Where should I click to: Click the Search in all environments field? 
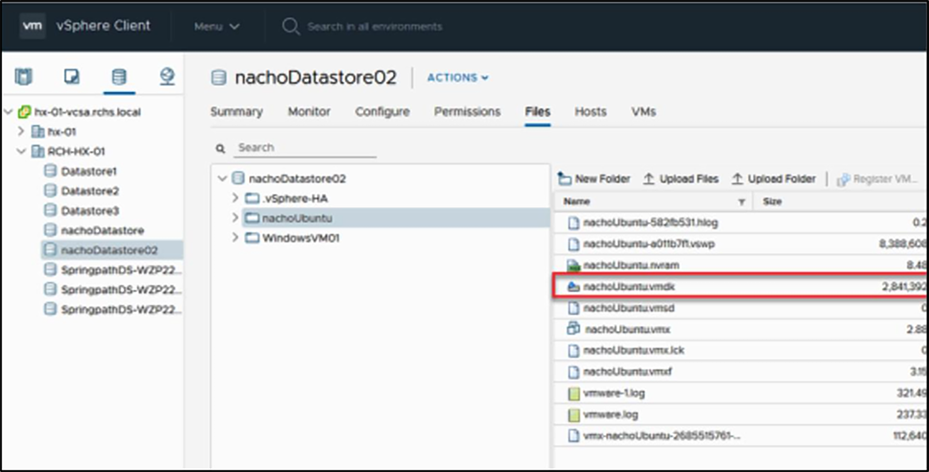pos(374,27)
